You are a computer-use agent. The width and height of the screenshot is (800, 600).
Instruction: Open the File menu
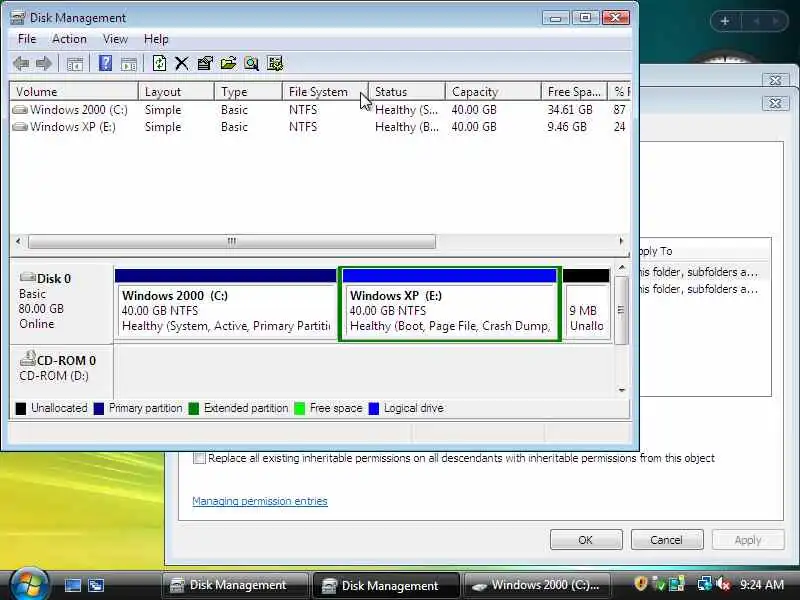click(27, 39)
